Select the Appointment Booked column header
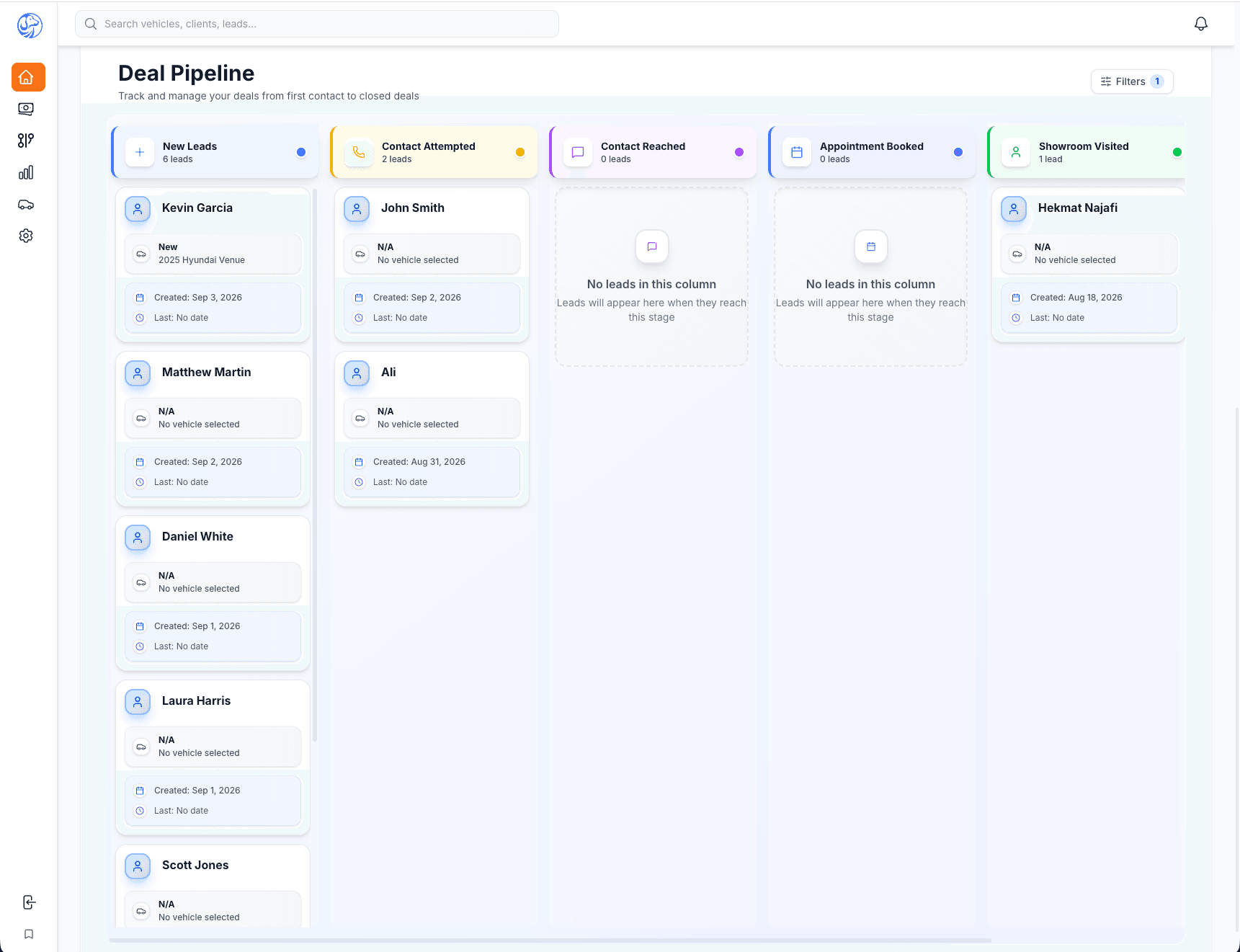The image size is (1240, 952). pos(872,152)
